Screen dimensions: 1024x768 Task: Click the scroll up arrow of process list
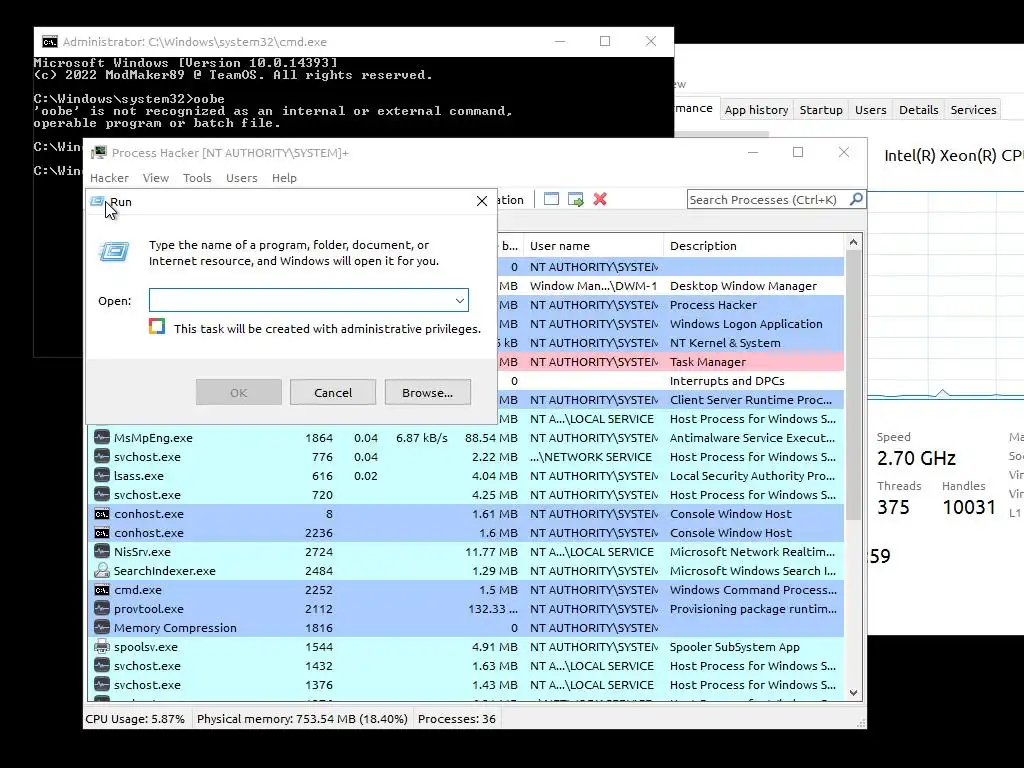tap(854, 242)
